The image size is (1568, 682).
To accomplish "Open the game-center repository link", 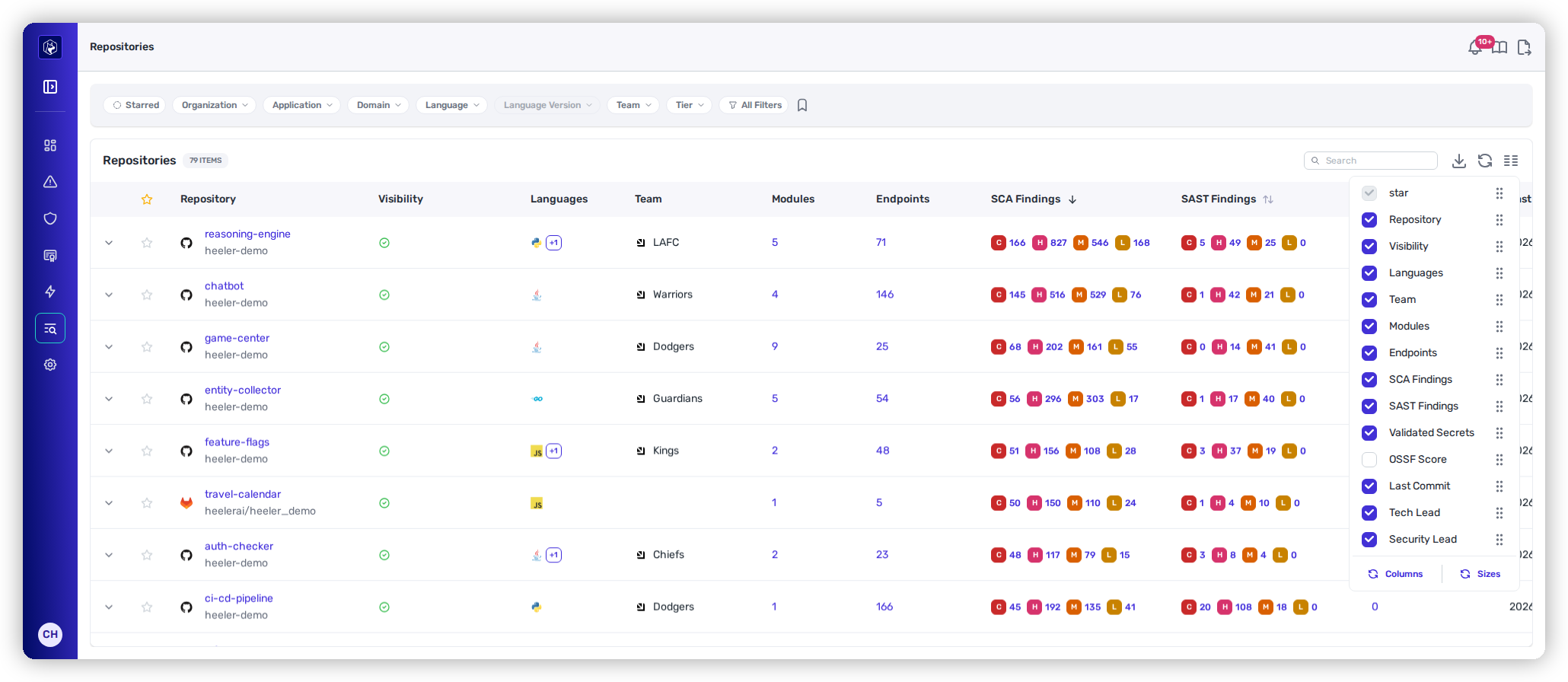I will [x=237, y=338].
